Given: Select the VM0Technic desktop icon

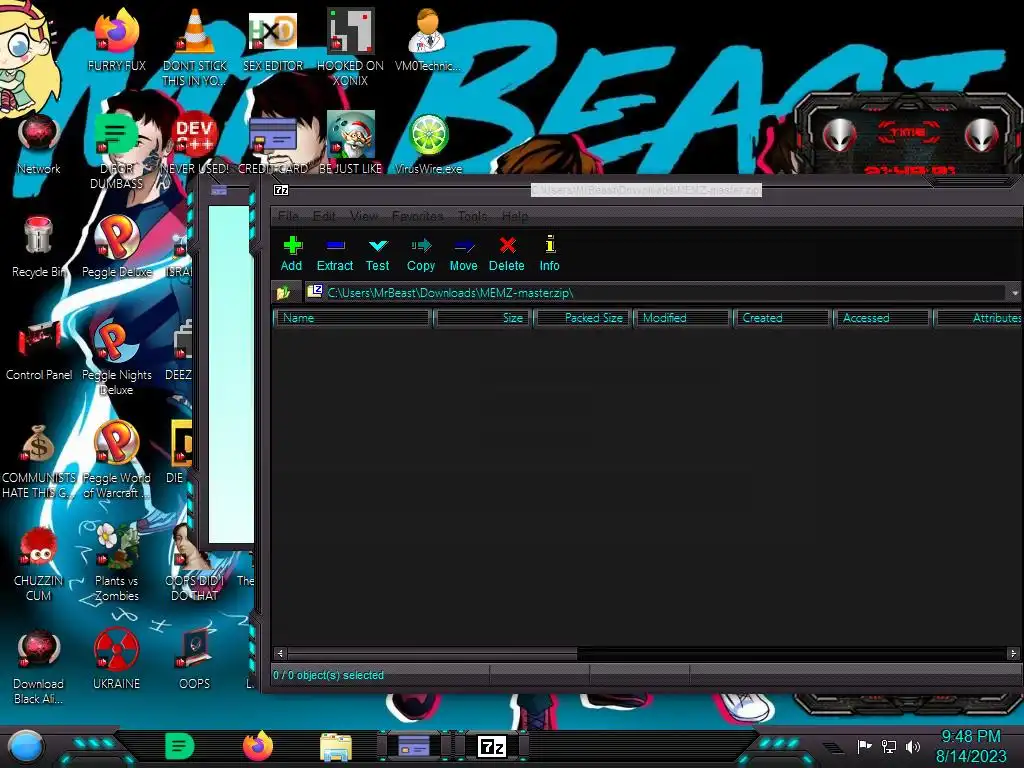Looking at the screenshot, I should tap(428, 40).
